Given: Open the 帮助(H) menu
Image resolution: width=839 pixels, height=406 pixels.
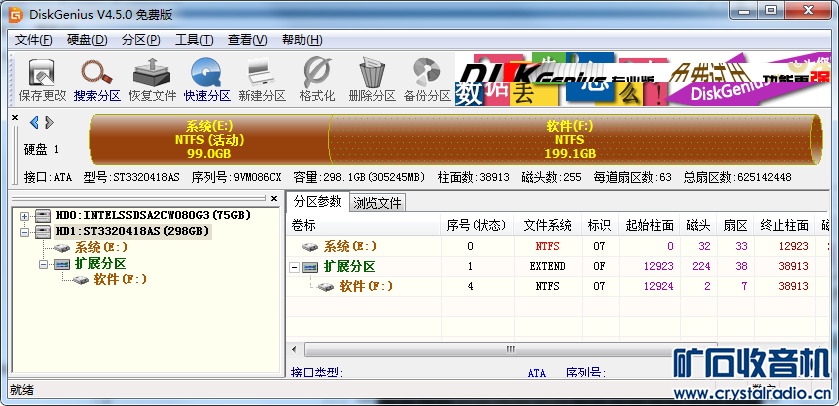Looking at the screenshot, I should click(302, 40).
